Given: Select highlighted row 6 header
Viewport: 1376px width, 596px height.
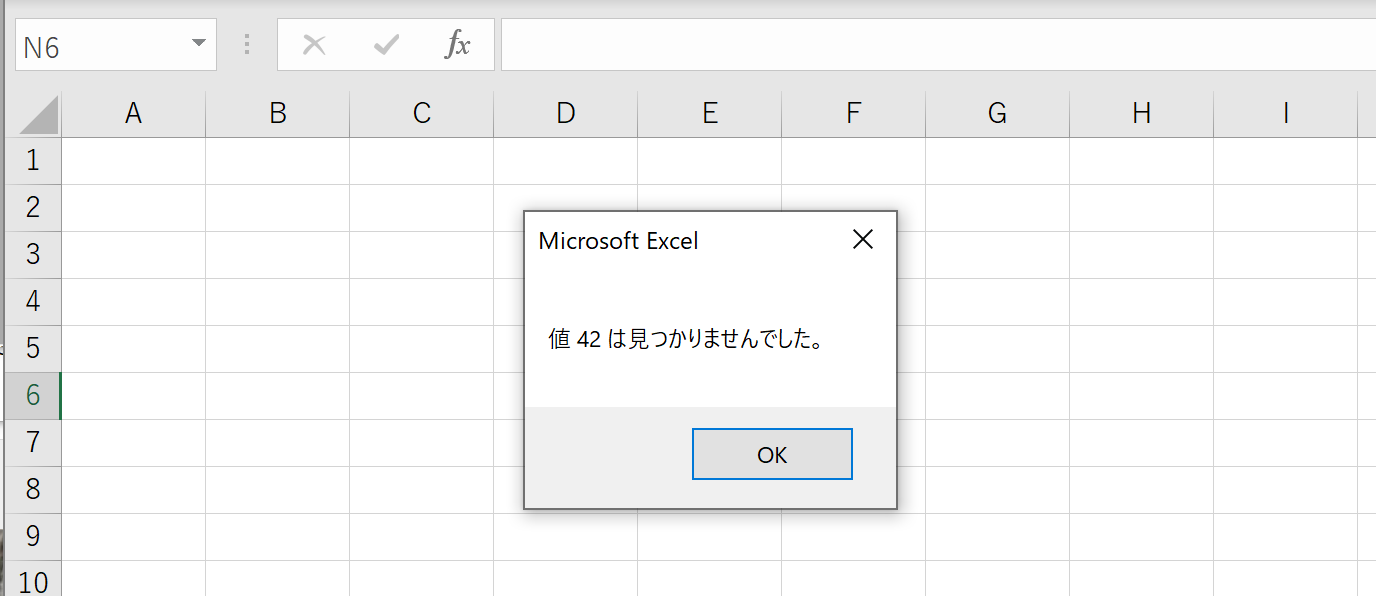Looking at the screenshot, I should [x=33, y=395].
